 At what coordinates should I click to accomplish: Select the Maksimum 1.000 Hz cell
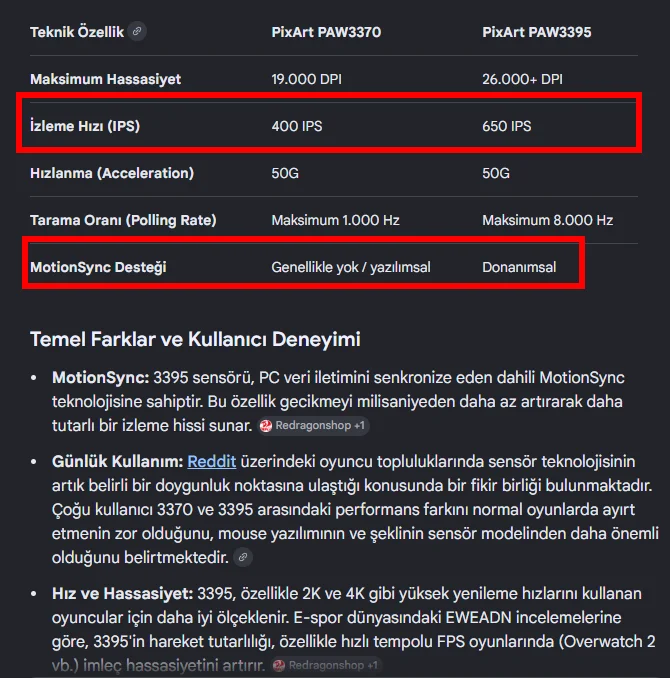point(336,221)
